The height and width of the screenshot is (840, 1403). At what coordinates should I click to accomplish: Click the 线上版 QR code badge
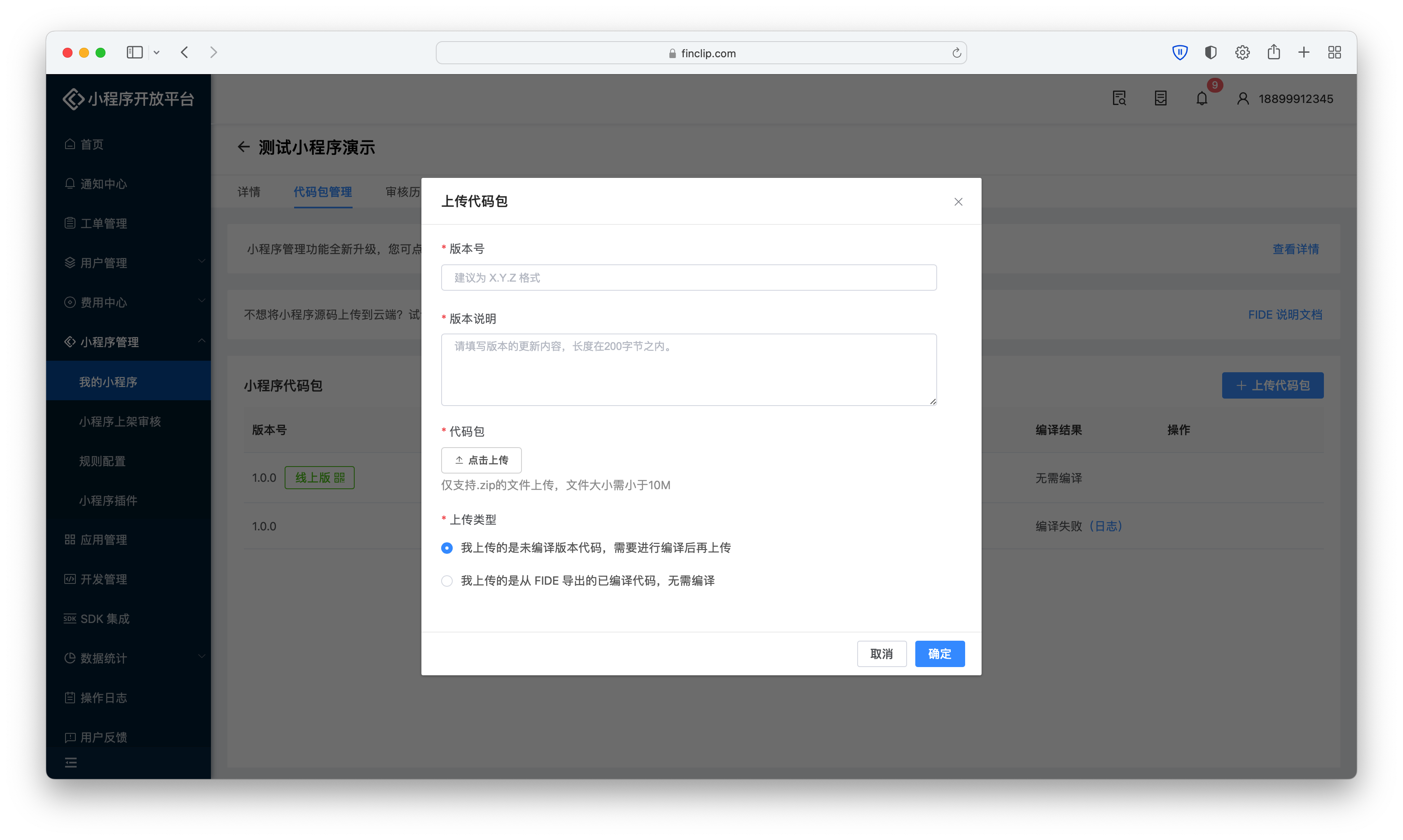point(319,478)
